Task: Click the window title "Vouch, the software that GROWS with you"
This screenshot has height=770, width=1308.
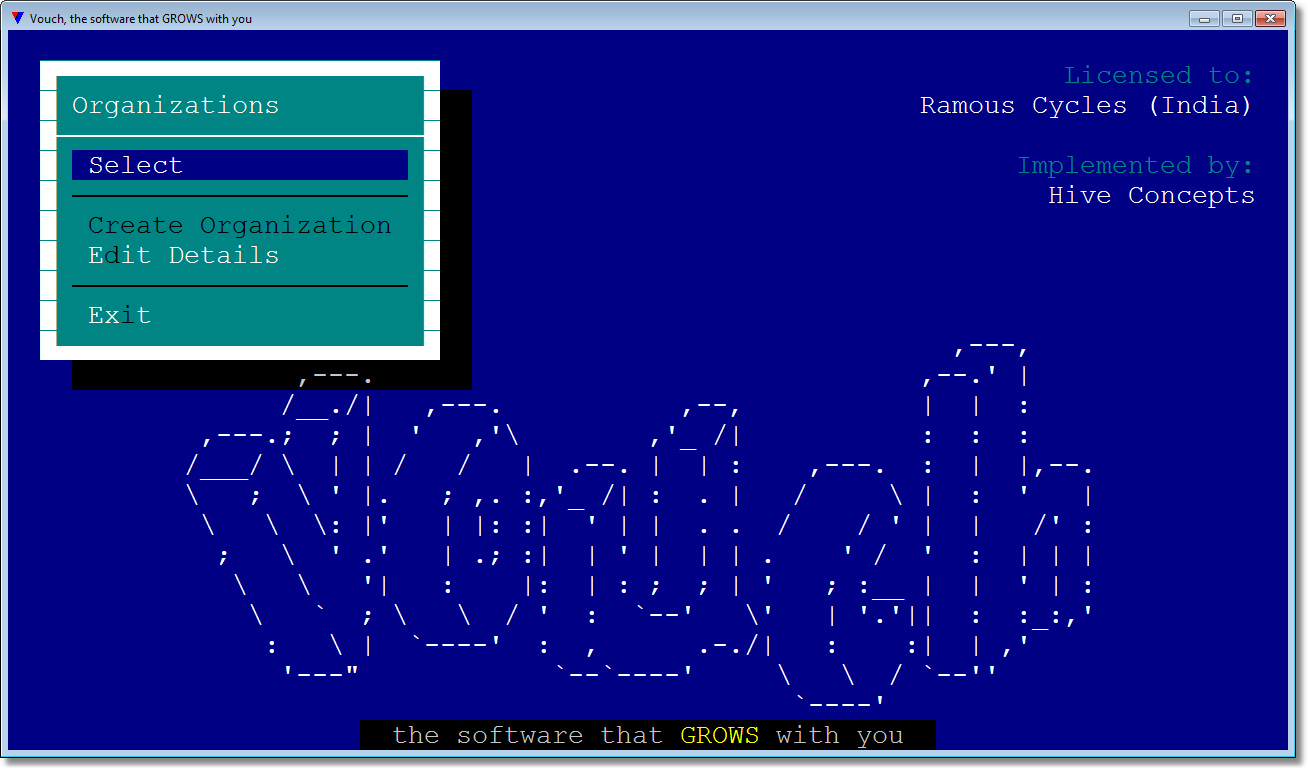Action: click(141, 18)
